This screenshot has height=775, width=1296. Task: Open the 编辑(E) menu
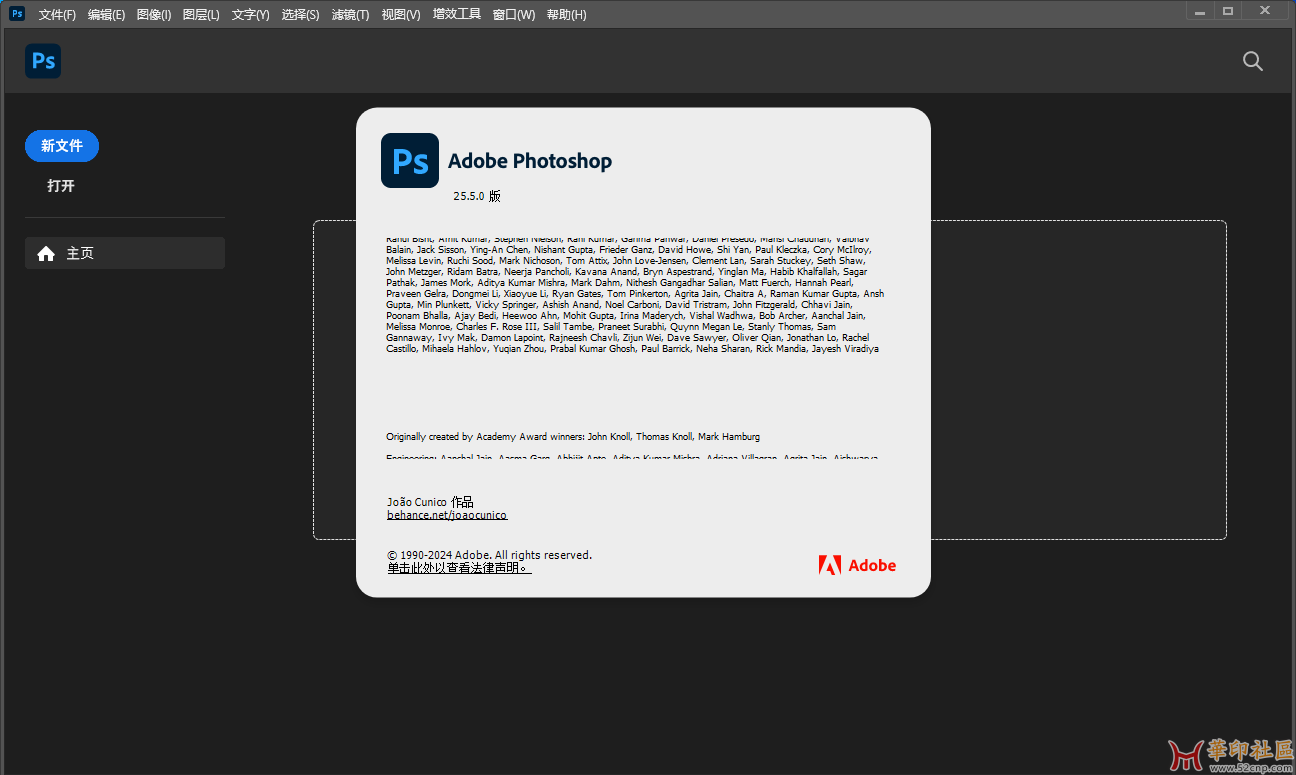pyautogui.click(x=106, y=15)
